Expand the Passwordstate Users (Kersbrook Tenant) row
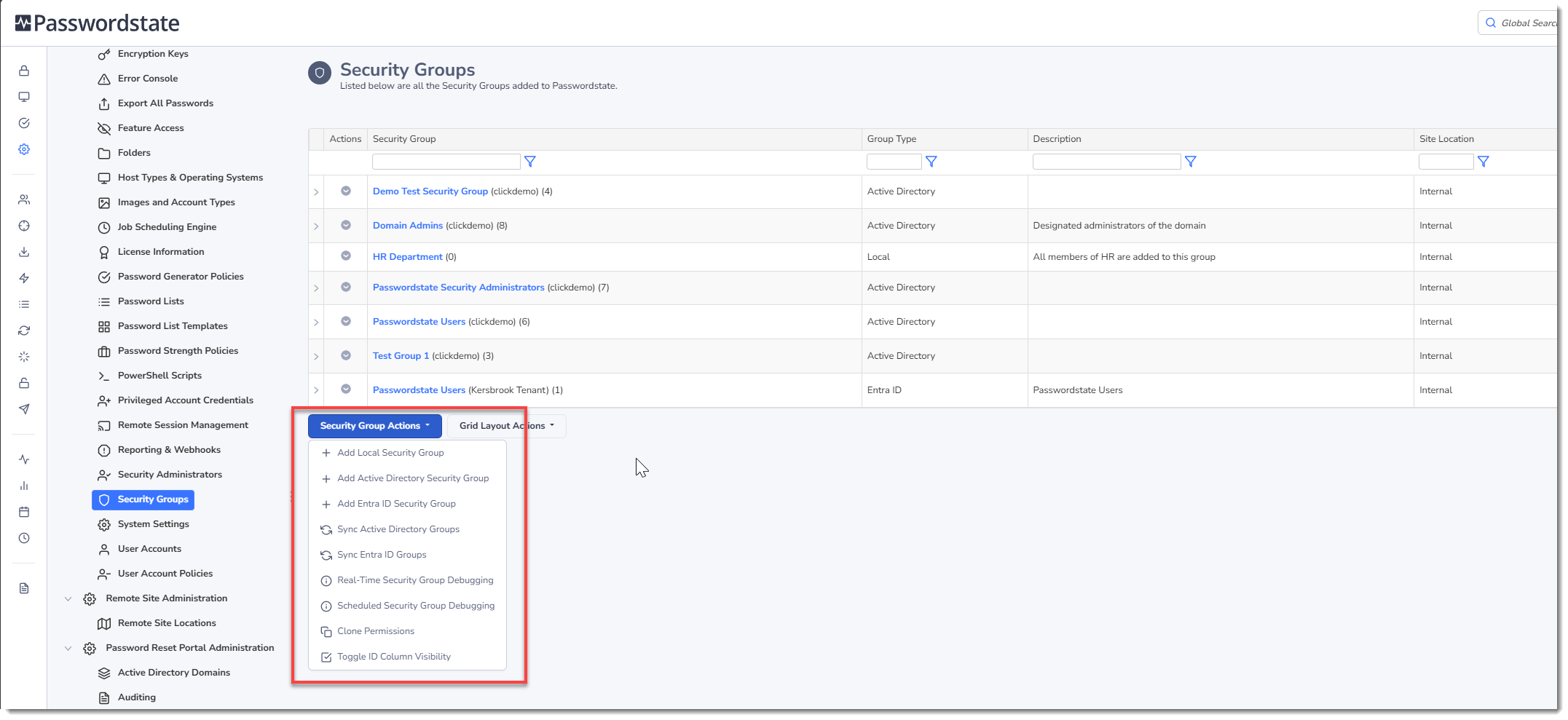 316,391
